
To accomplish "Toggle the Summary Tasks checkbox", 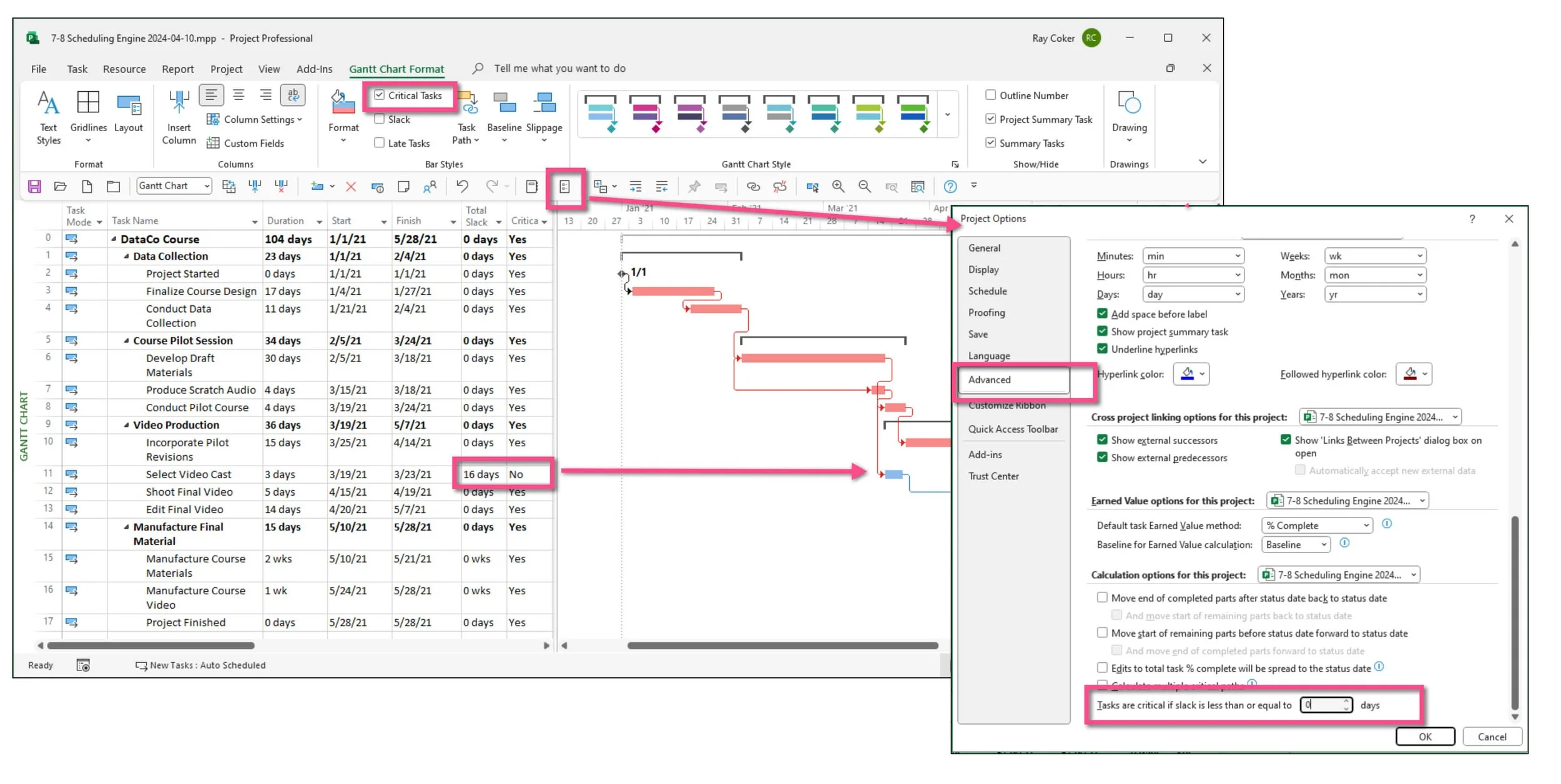I will [x=990, y=143].
